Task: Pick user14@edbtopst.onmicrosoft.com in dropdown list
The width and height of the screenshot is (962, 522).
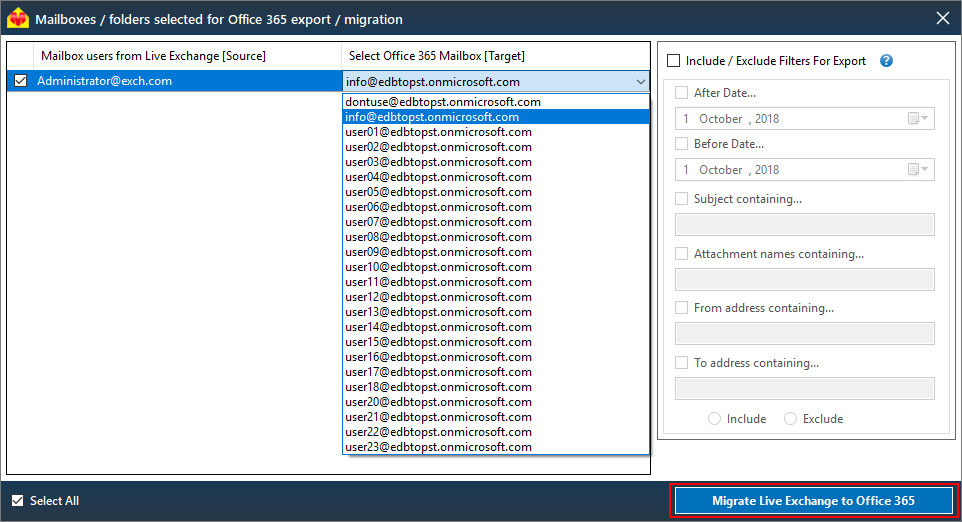Action: (x=496, y=327)
